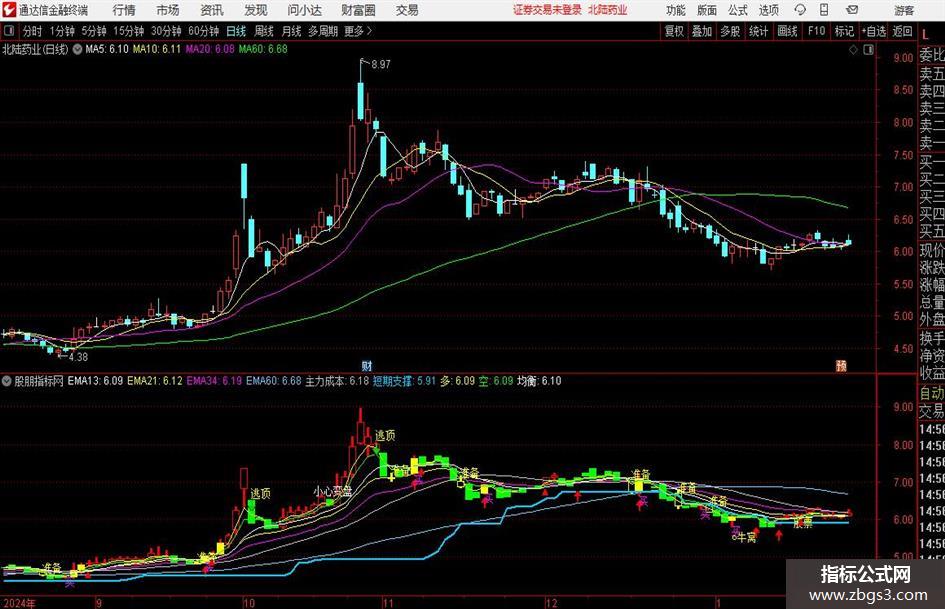Select the 日线 period tab
This screenshot has height=609, width=945.
(236, 31)
